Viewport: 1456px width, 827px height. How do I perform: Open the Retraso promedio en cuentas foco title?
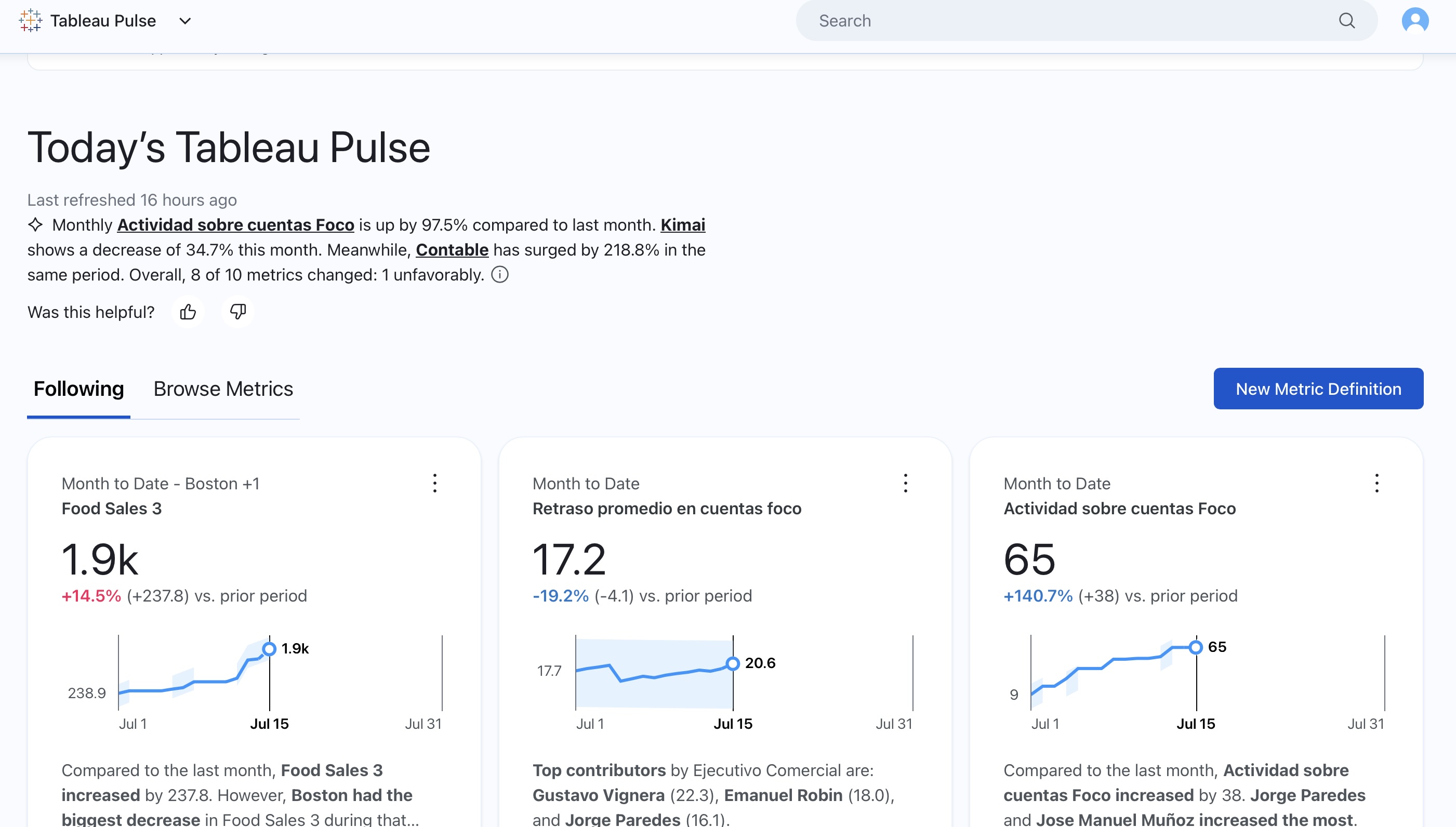point(667,509)
